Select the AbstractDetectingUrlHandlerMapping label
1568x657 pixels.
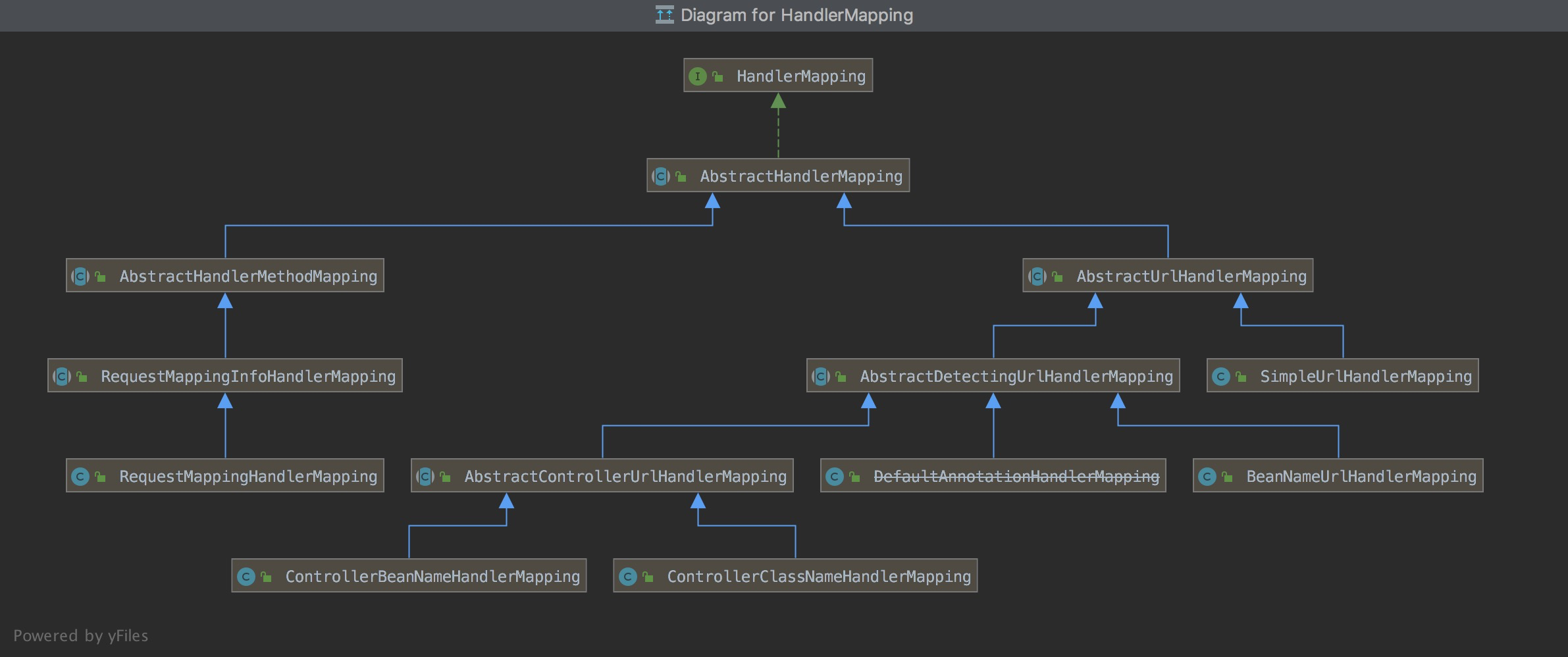click(x=1016, y=377)
